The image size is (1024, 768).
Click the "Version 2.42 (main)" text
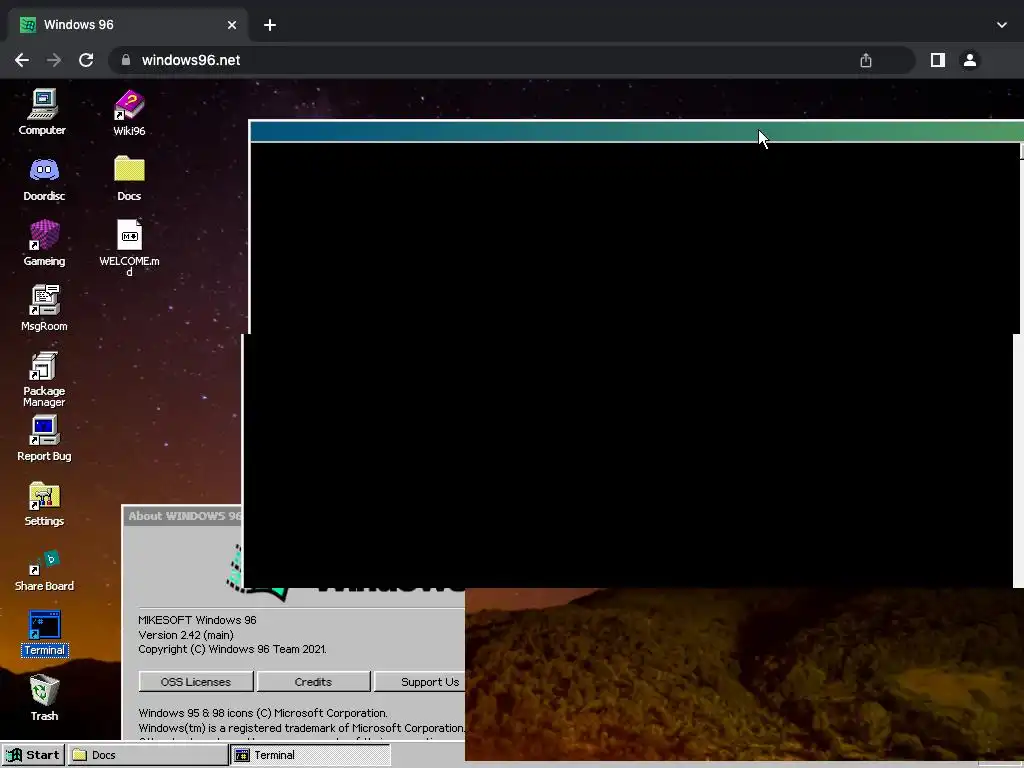(x=186, y=635)
